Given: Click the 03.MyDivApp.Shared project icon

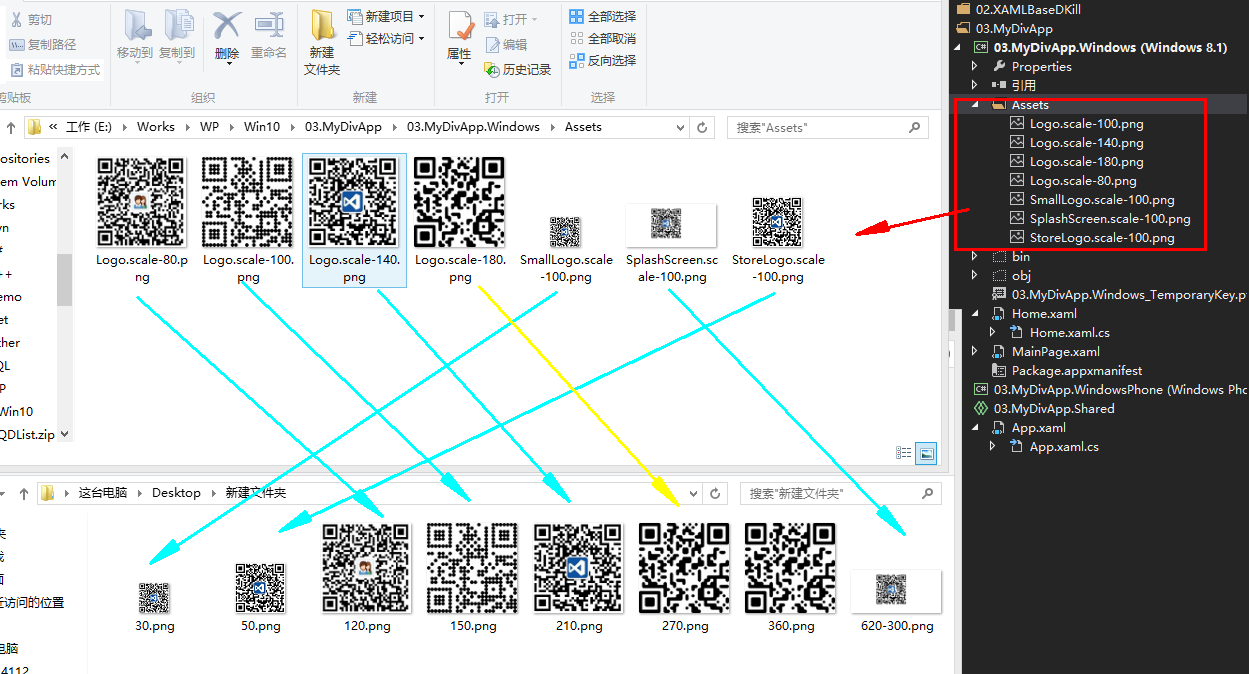Looking at the screenshot, I should tap(982, 409).
